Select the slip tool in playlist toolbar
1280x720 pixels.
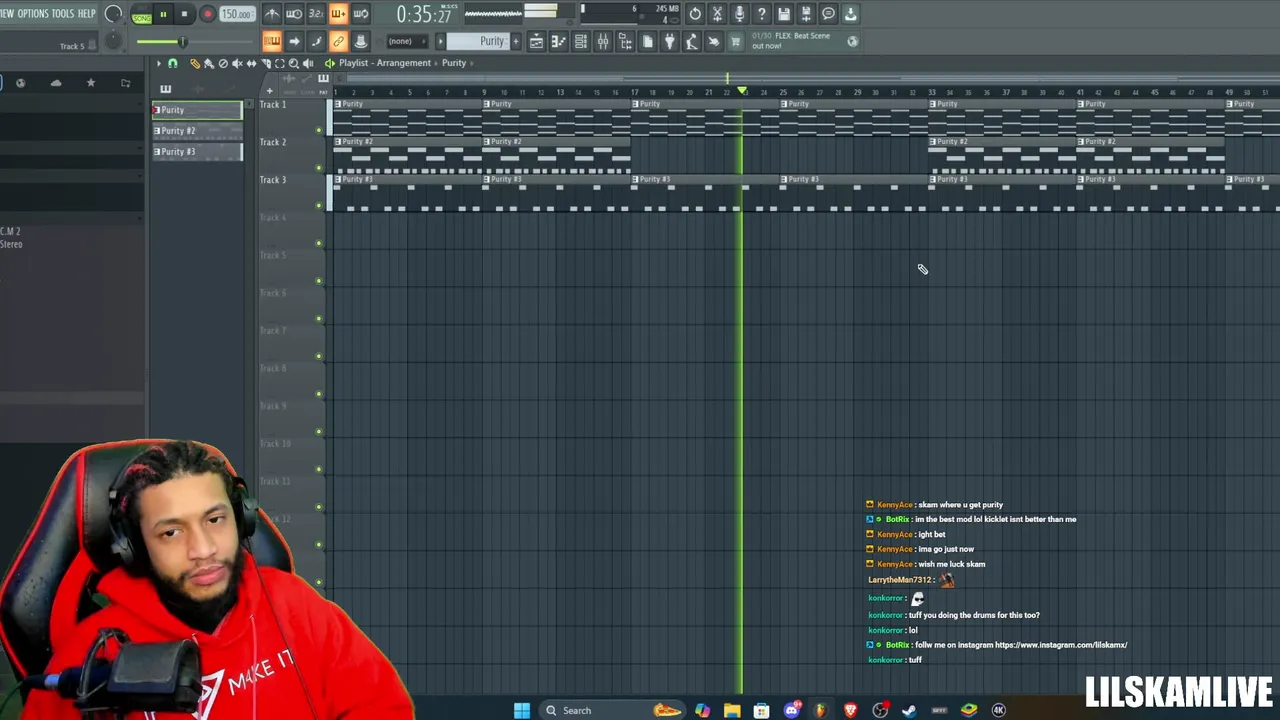click(251, 63)
